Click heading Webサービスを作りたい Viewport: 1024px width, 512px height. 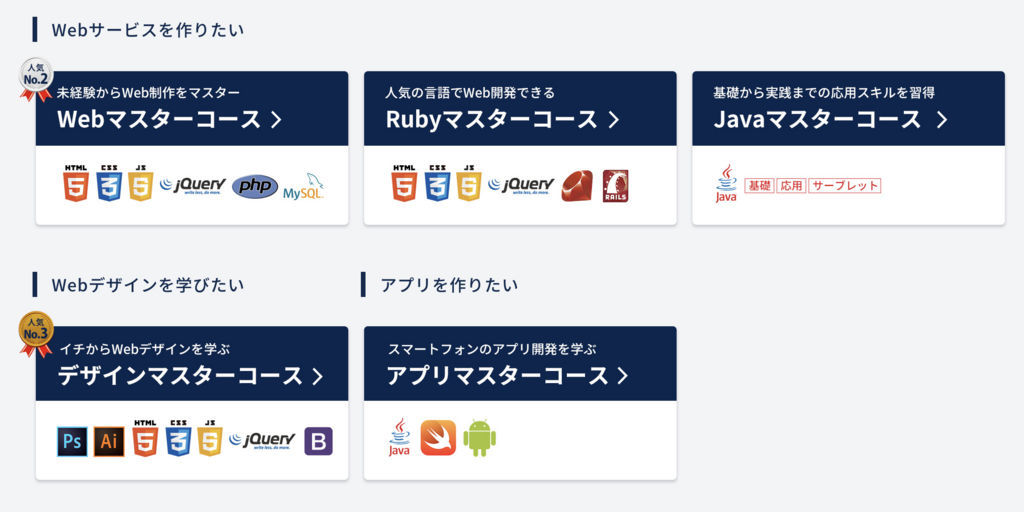click(x=148, y=30)
